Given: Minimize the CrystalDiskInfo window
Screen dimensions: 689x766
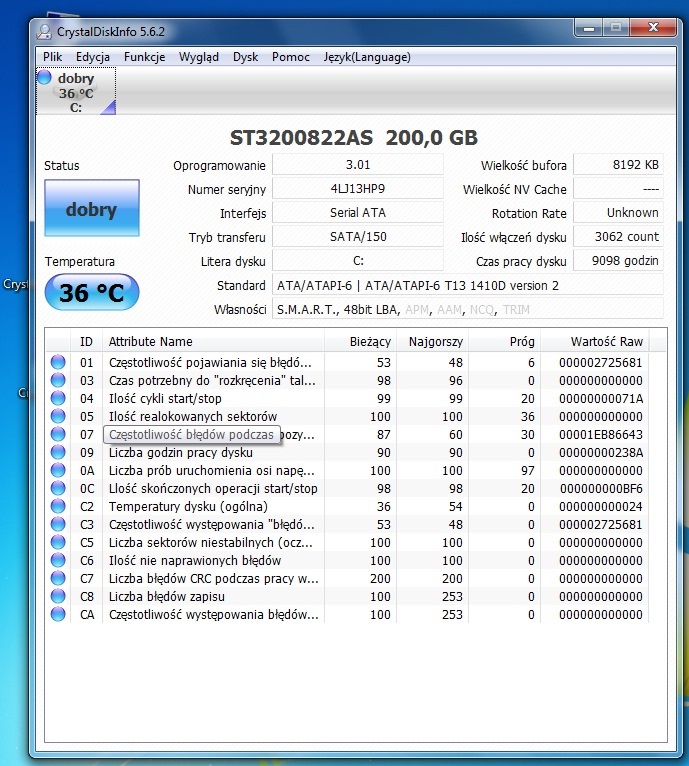Looking at the screenshot, I should pyautogui.click(x=589, y=28).
